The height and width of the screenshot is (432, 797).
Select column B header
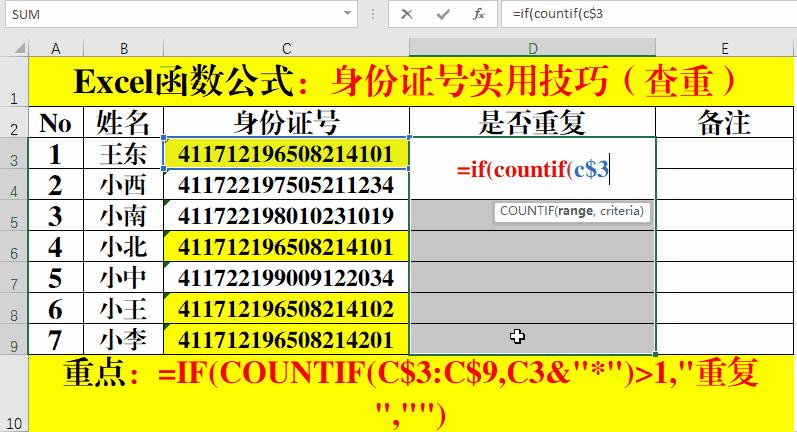pos(124,48)
